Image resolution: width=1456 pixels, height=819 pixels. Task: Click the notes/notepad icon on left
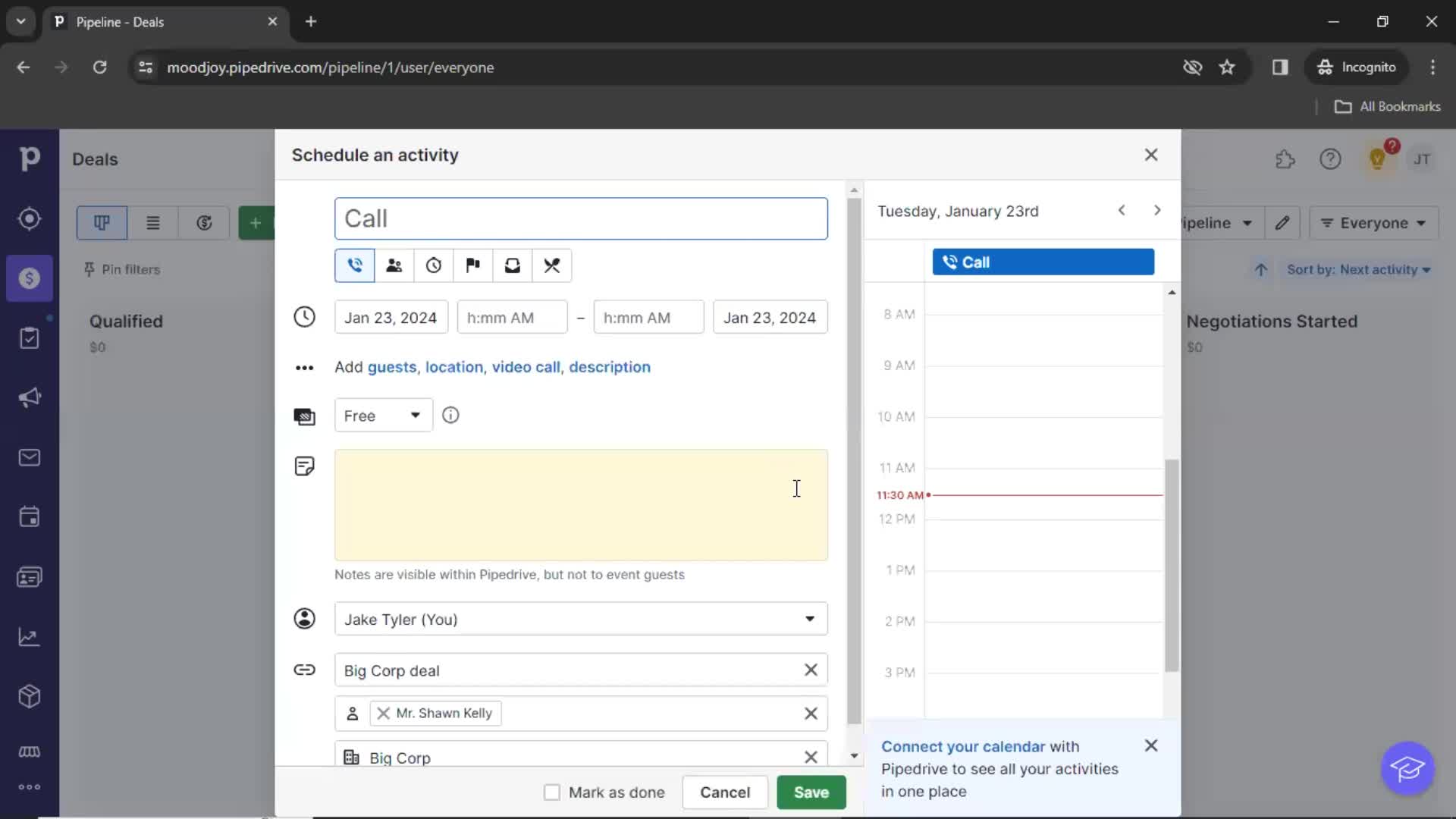304,466
